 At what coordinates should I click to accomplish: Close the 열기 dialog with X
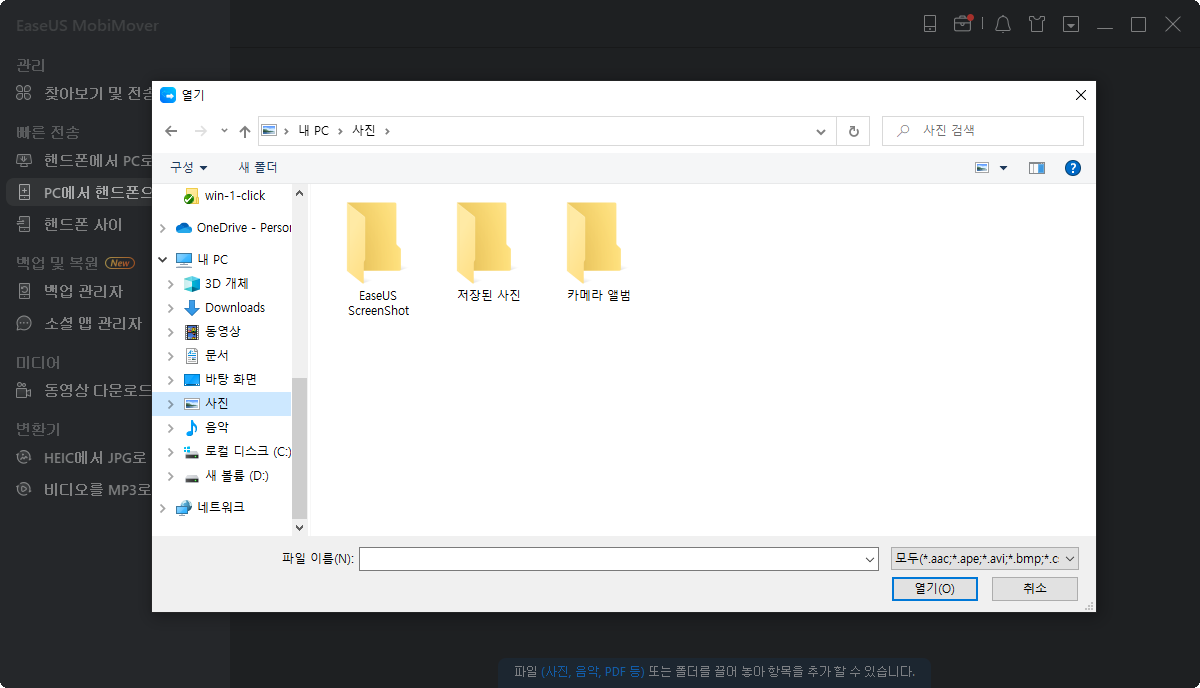tap(1080, 95)
